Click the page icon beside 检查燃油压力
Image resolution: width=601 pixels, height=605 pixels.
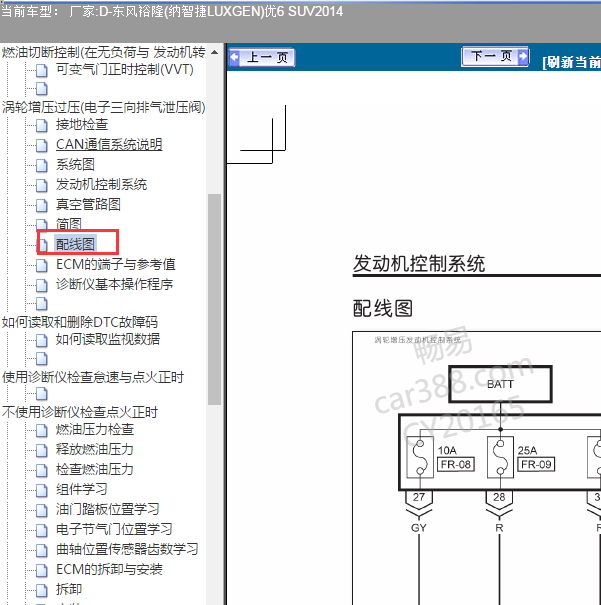point(42,470)
